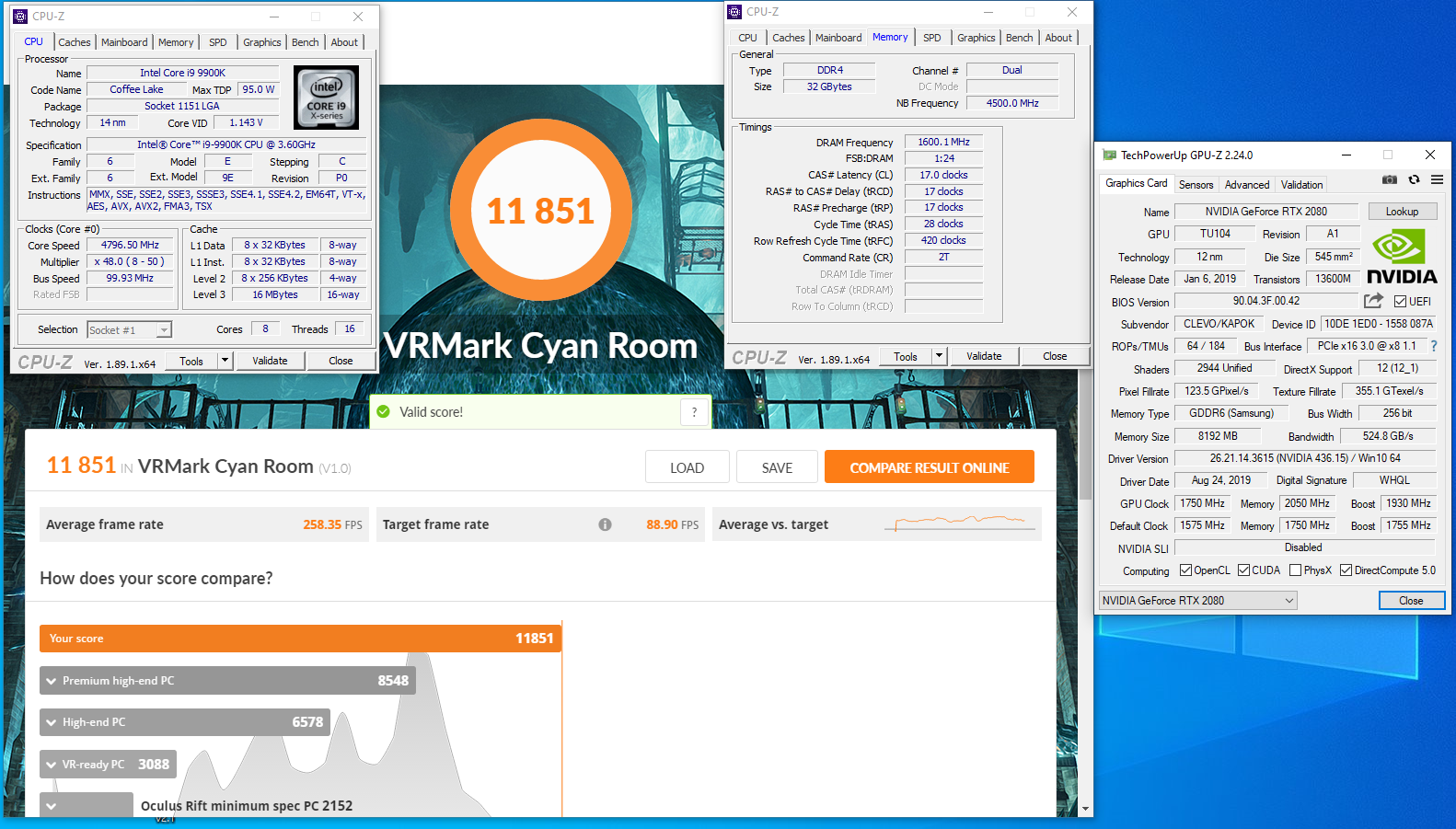Click the help question mark beside Valid score

point(695,412)
